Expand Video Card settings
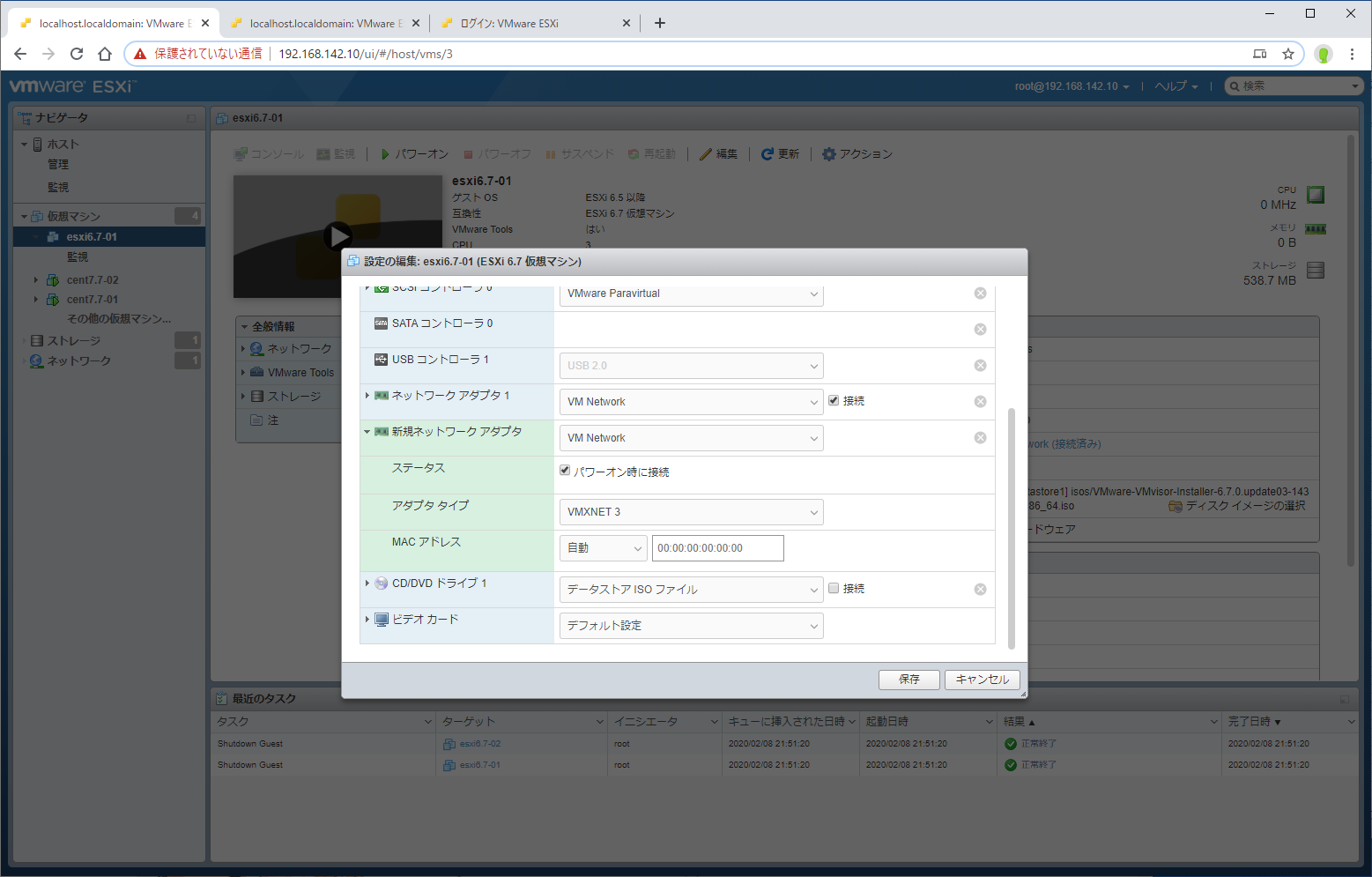The image size is (1372, 877). (x=367, y=619)
